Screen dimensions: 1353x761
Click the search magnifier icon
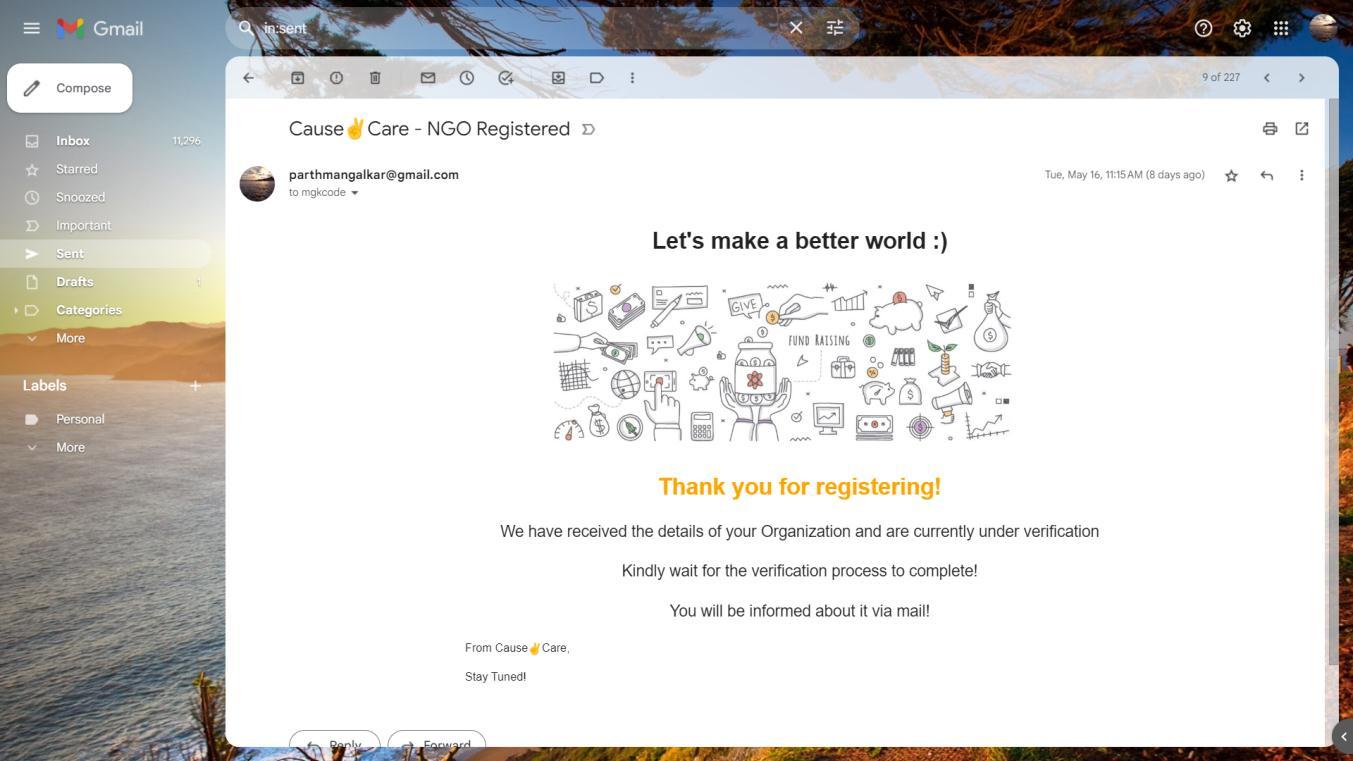(246, 28)
